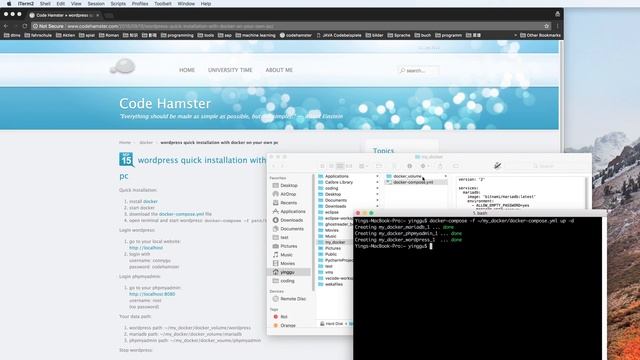Select the Calibre Library folder in Finder
640x360 pixels.
[338, 182]
